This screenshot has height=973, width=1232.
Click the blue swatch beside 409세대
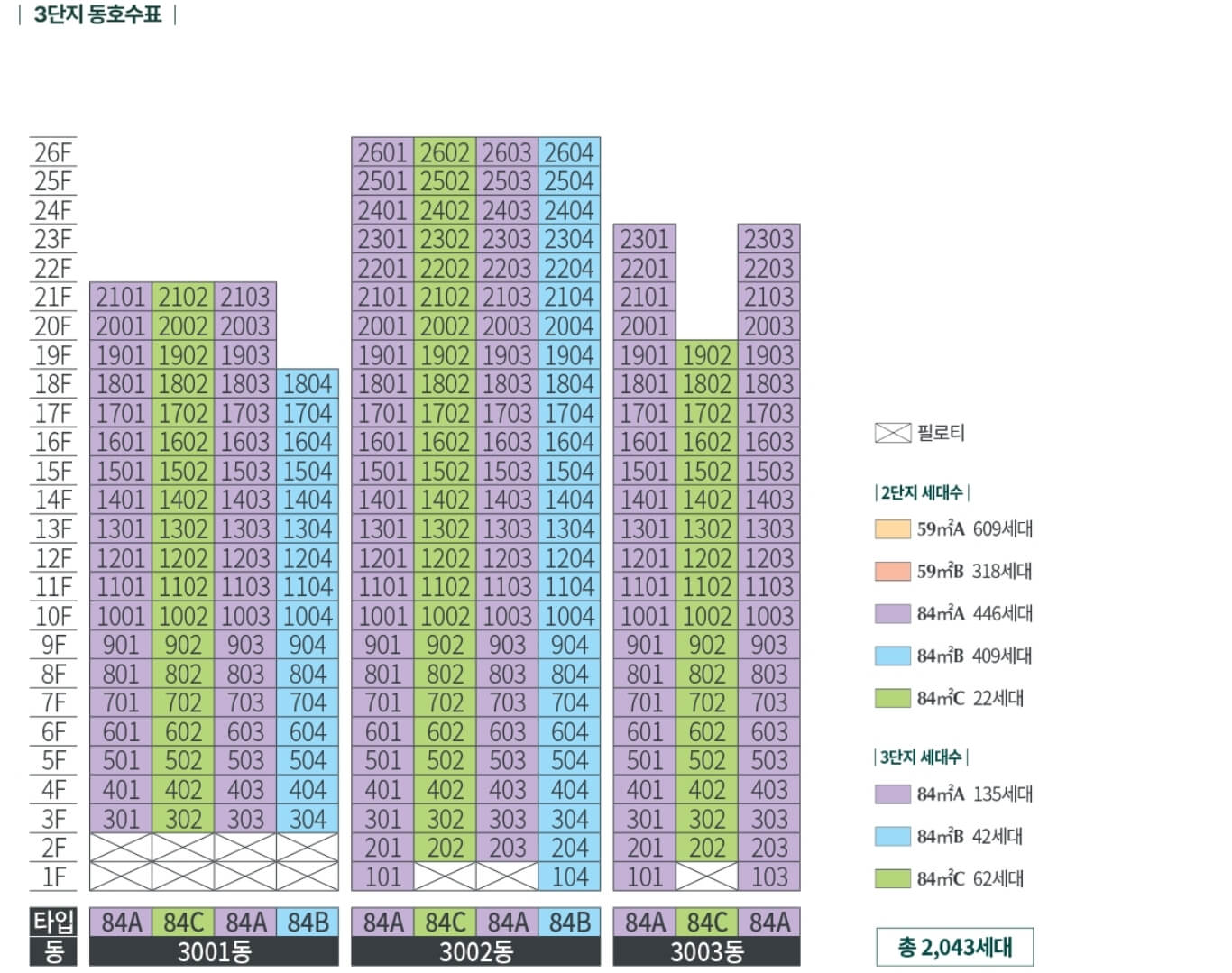892,656
